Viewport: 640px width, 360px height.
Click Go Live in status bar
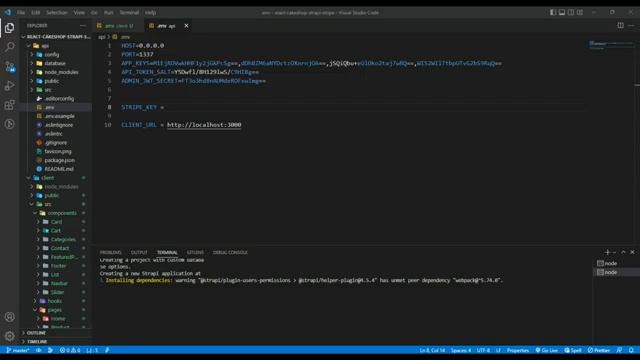coord(547,350)
